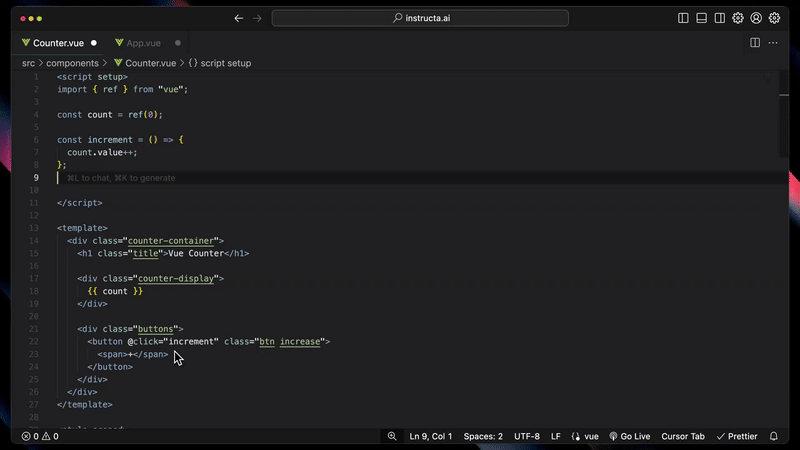Click the closing </button> tag
The image size is (800, 450).
[110, 367]
